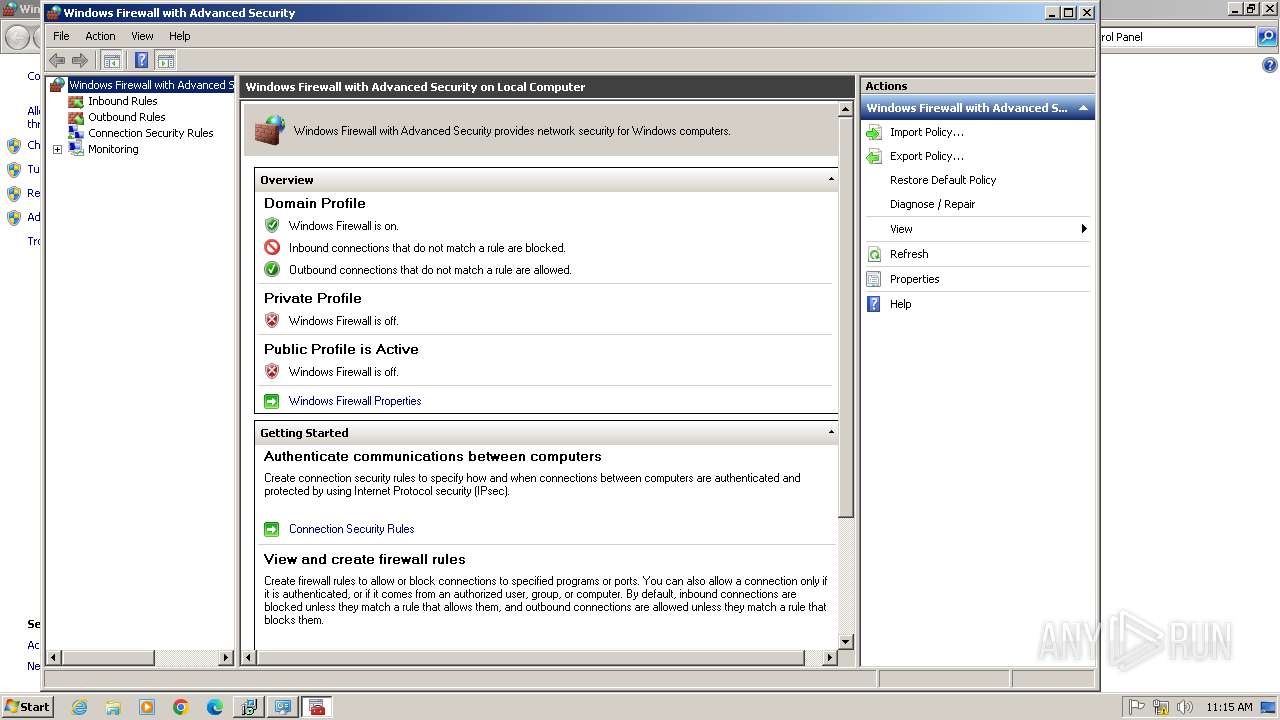
Task: Click the tree pane horizontal scroll right arrow
Action: (x=226, y=658)
